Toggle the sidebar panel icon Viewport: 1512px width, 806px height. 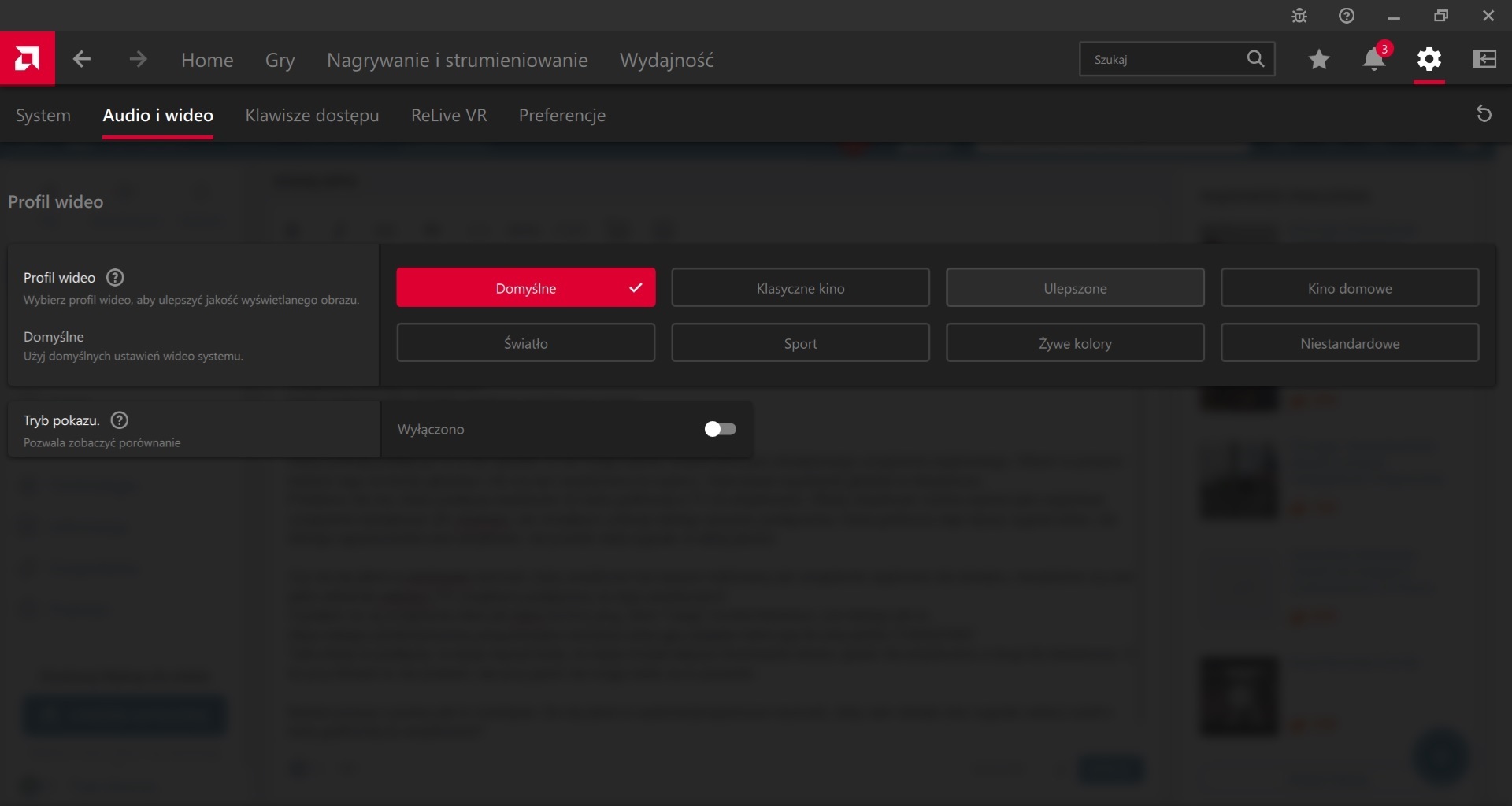(x=1484, y=59)
